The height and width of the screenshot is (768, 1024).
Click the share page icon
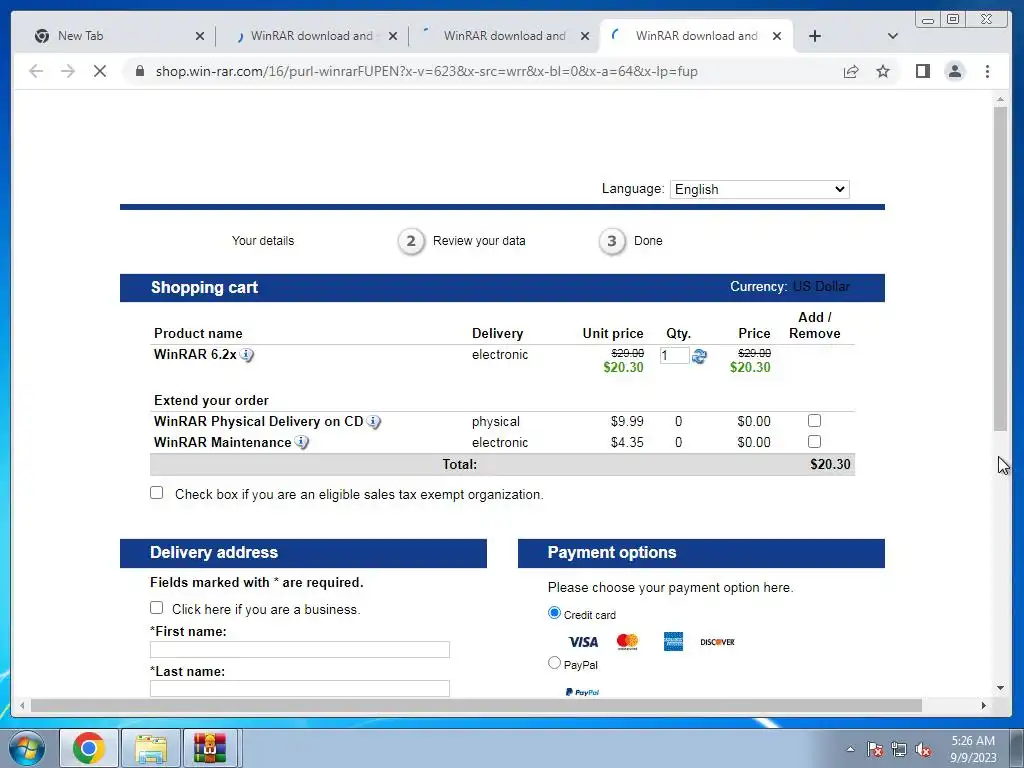point(851,71)
